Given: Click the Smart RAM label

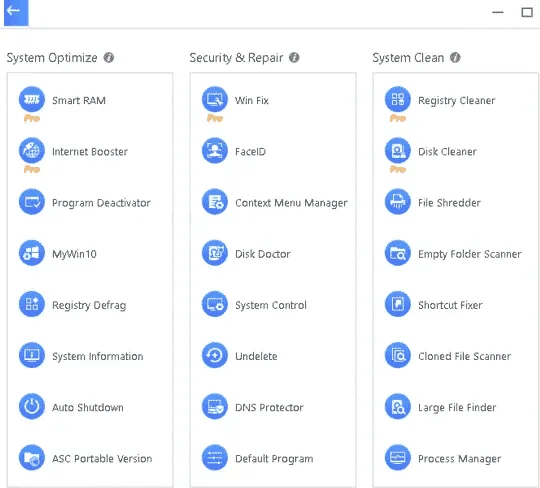Looking at the screenshot, I should click(79, 101).
